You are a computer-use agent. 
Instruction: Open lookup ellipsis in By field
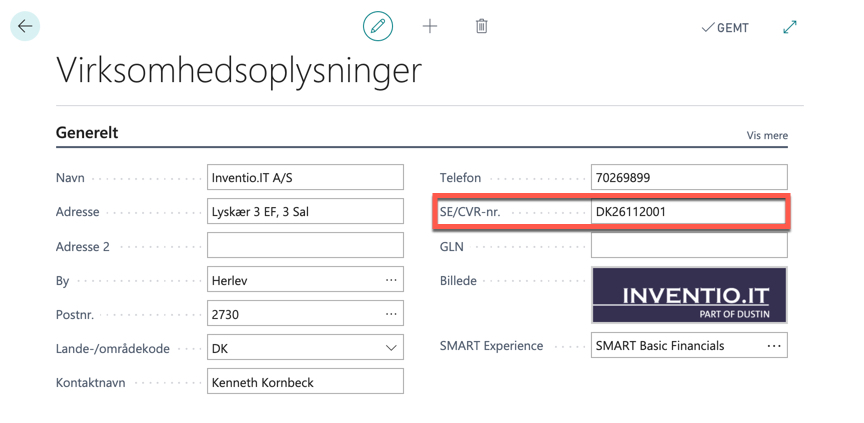[x=391, y=280]
